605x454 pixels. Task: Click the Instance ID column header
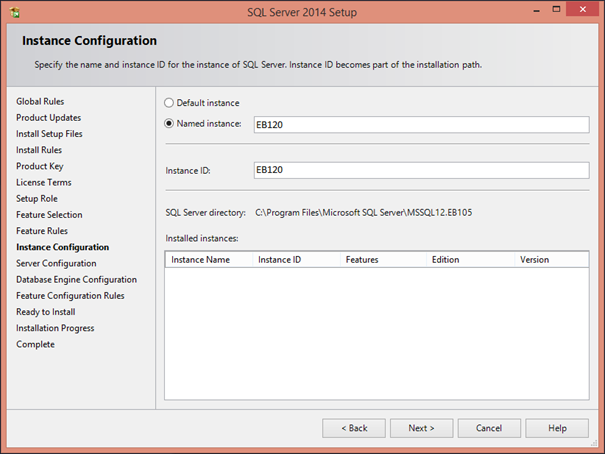(296, 260)
